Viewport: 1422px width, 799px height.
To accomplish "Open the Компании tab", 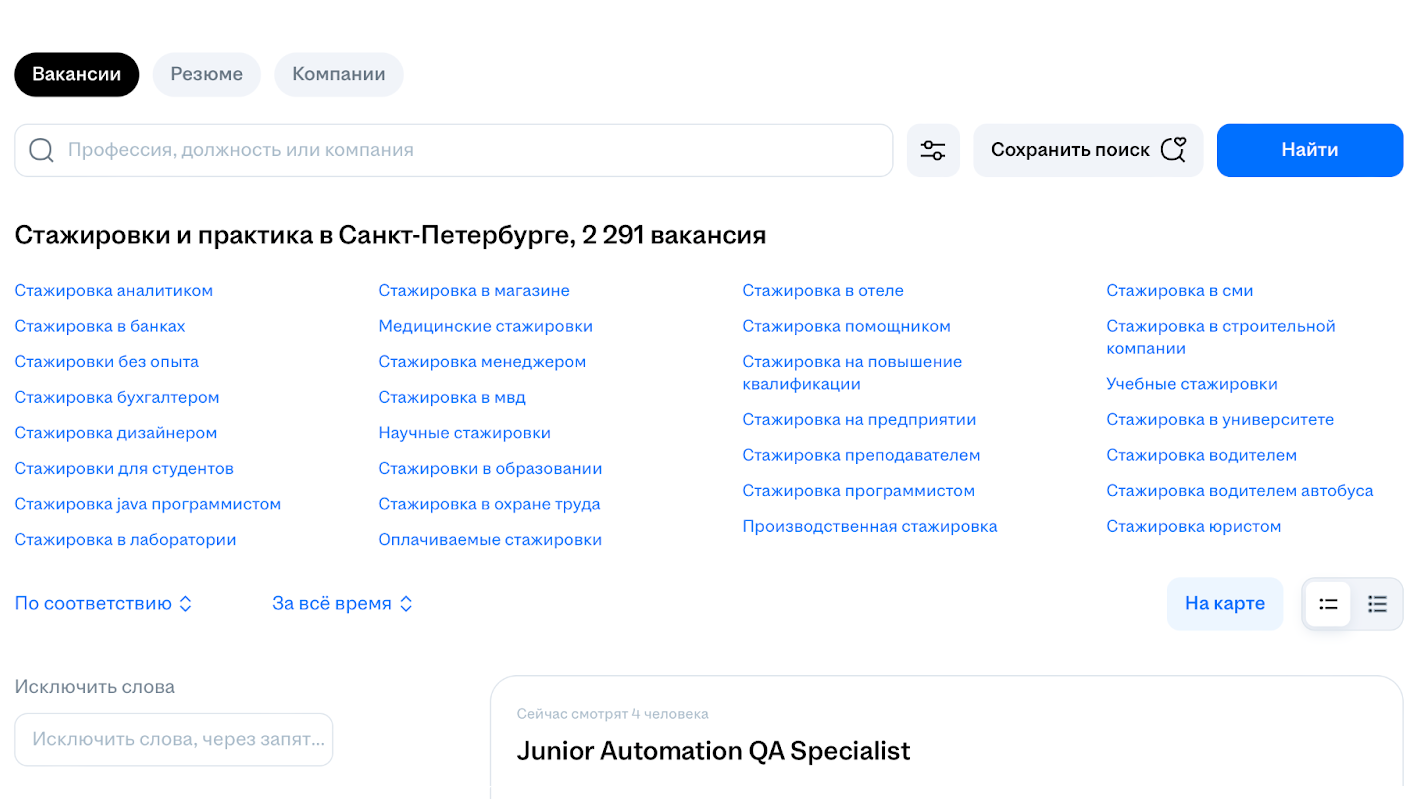I will tap(339, 74).
